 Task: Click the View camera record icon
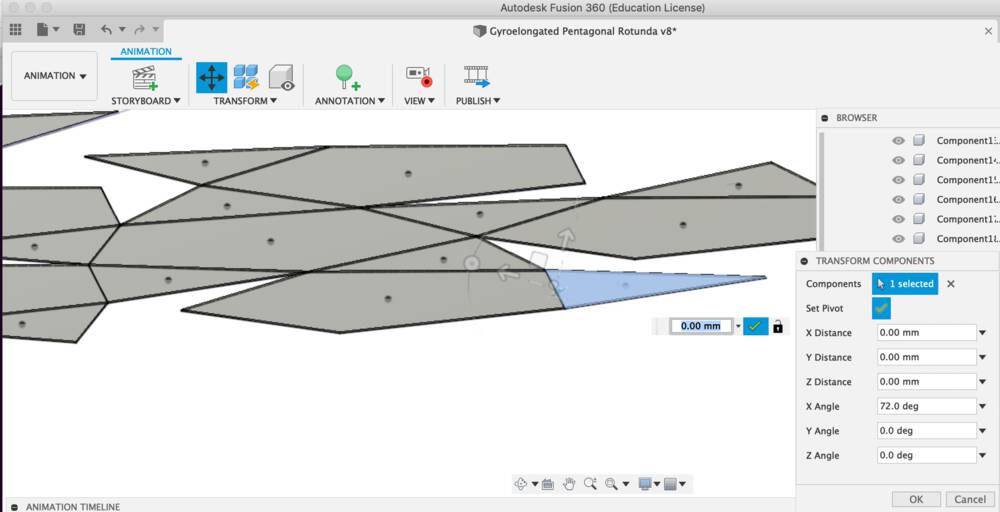(419, 77)
